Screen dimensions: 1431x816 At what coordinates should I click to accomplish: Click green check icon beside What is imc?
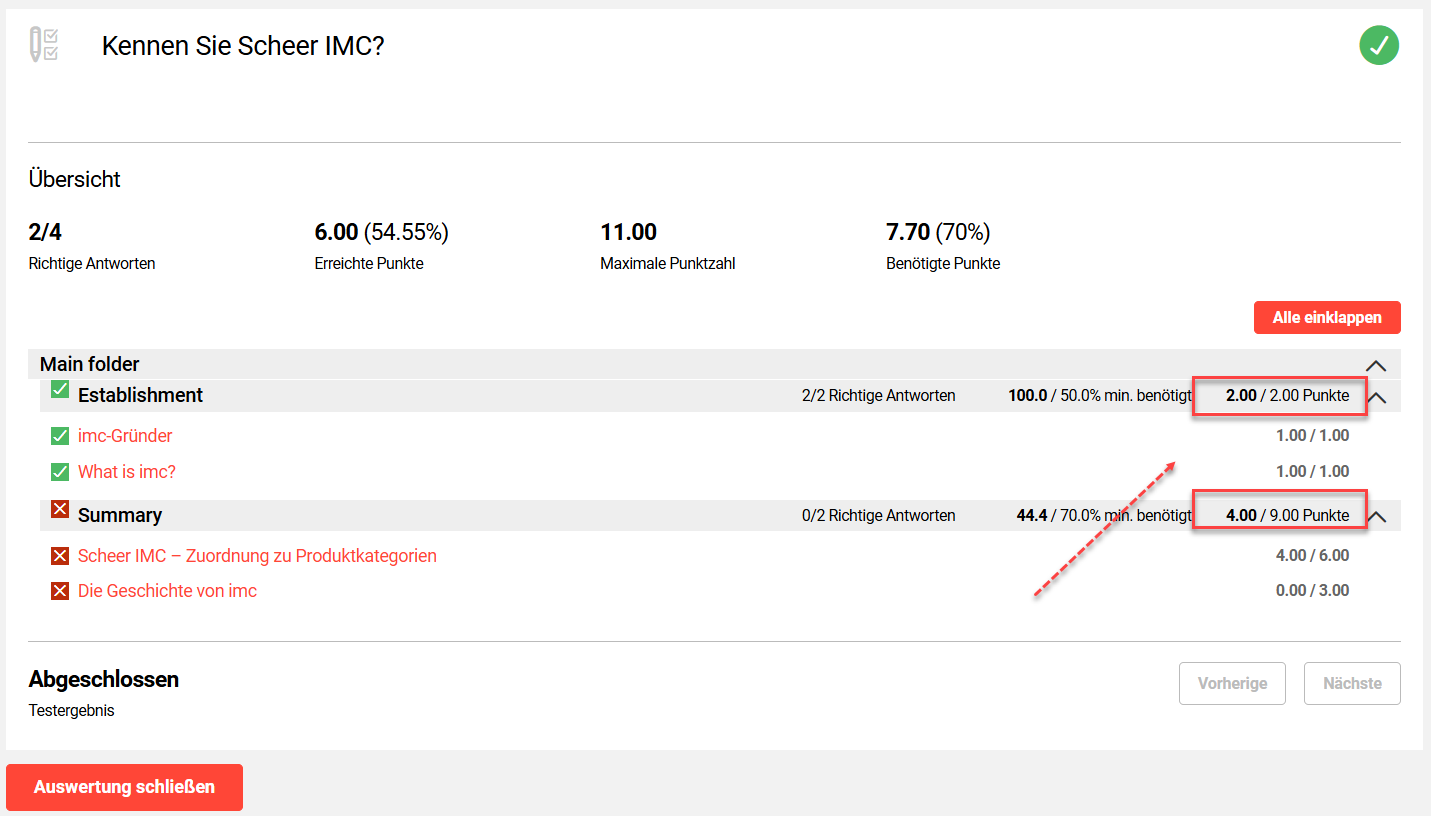pos(60,472)
